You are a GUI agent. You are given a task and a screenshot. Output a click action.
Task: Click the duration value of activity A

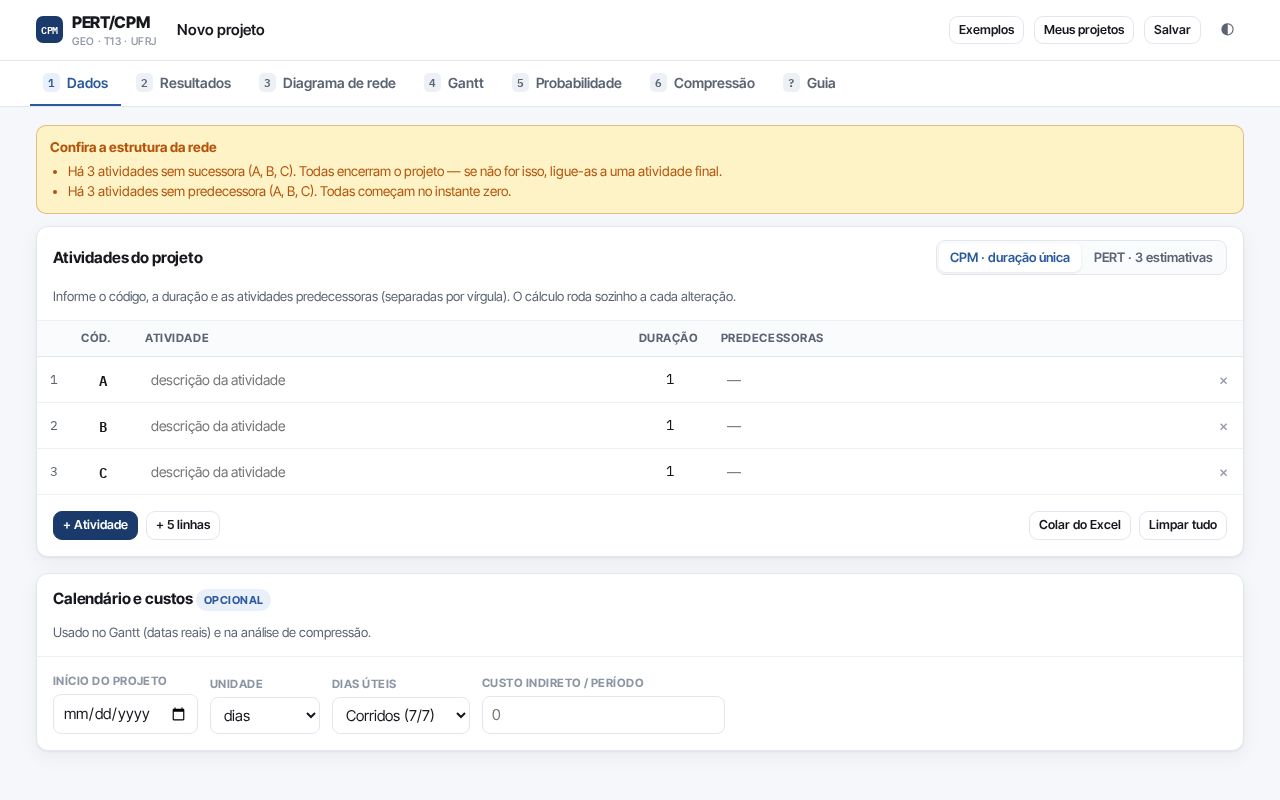[x=670, y=380]
